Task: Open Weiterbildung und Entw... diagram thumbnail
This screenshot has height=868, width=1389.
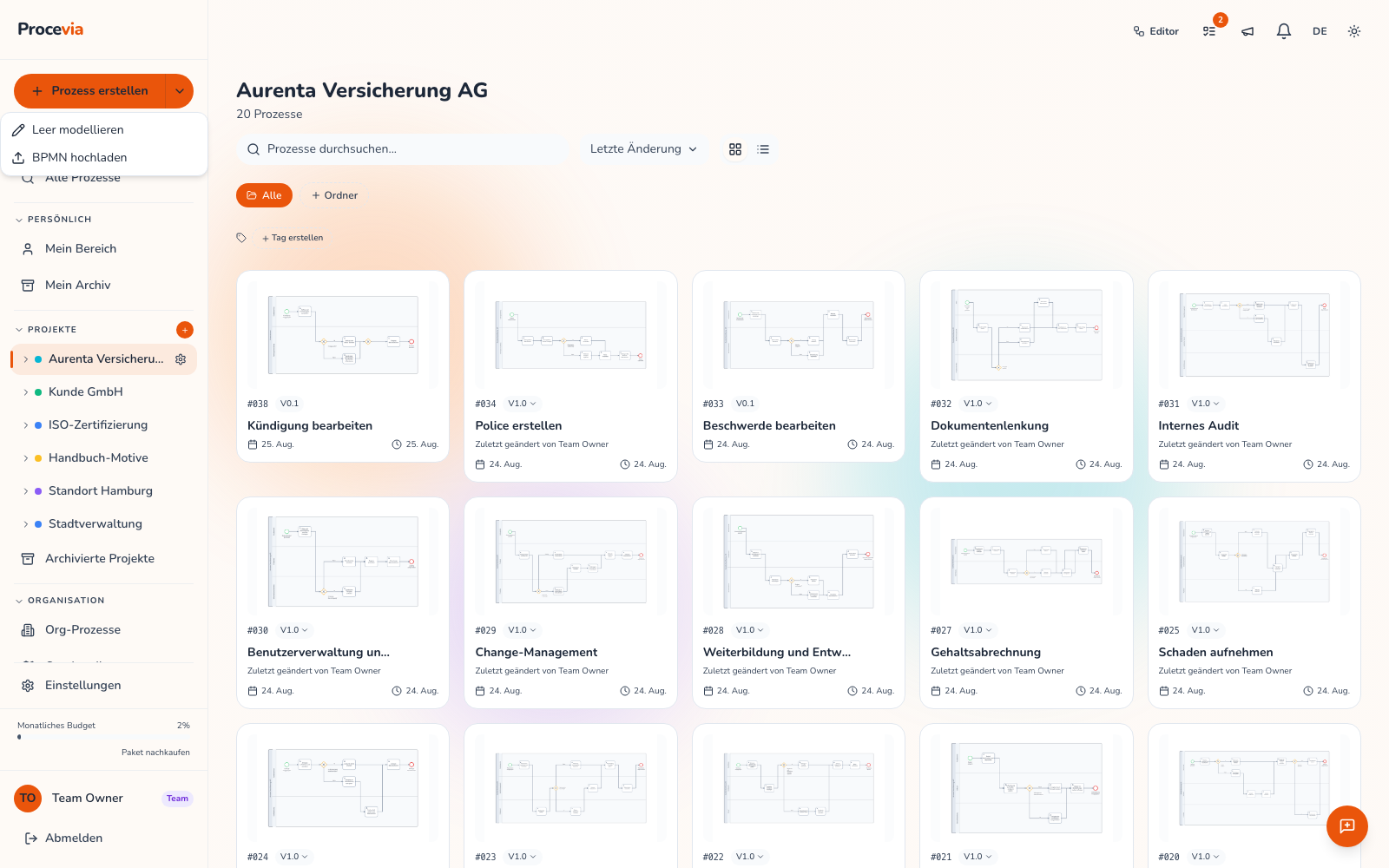Action: click(x=799, y=561)
